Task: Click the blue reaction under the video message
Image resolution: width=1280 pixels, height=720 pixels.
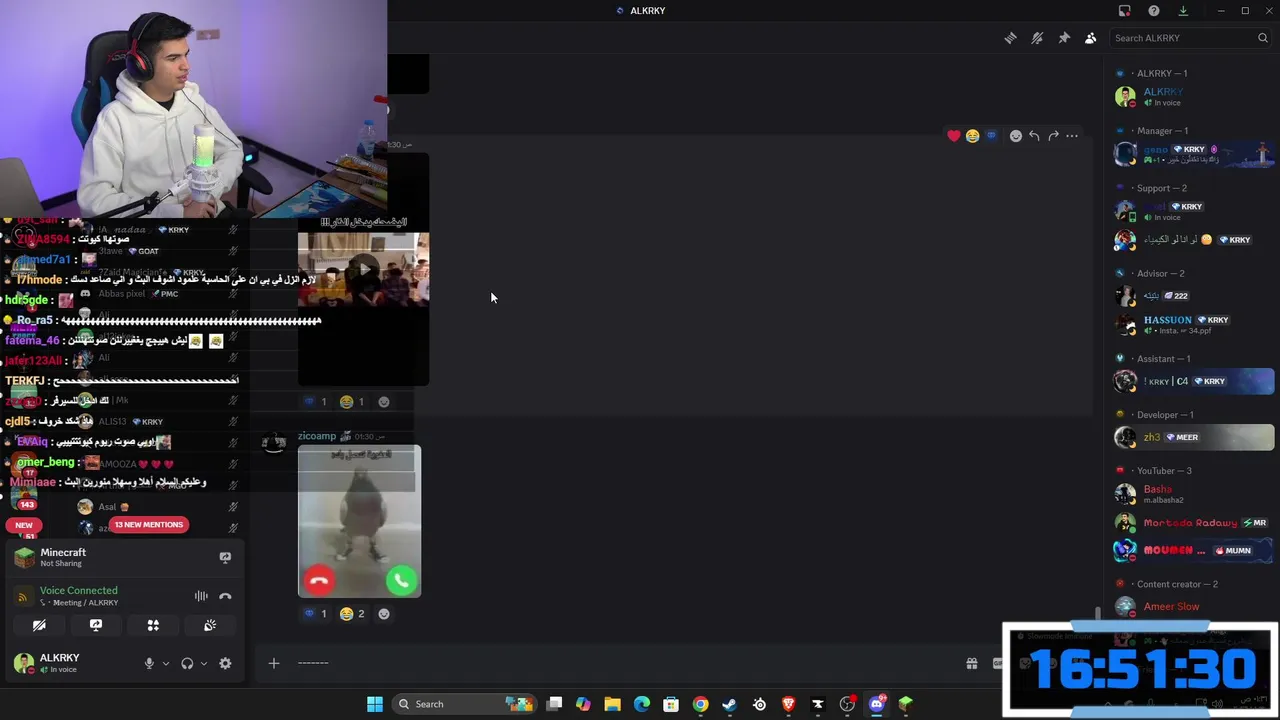Action: click(x=315, y=402)
